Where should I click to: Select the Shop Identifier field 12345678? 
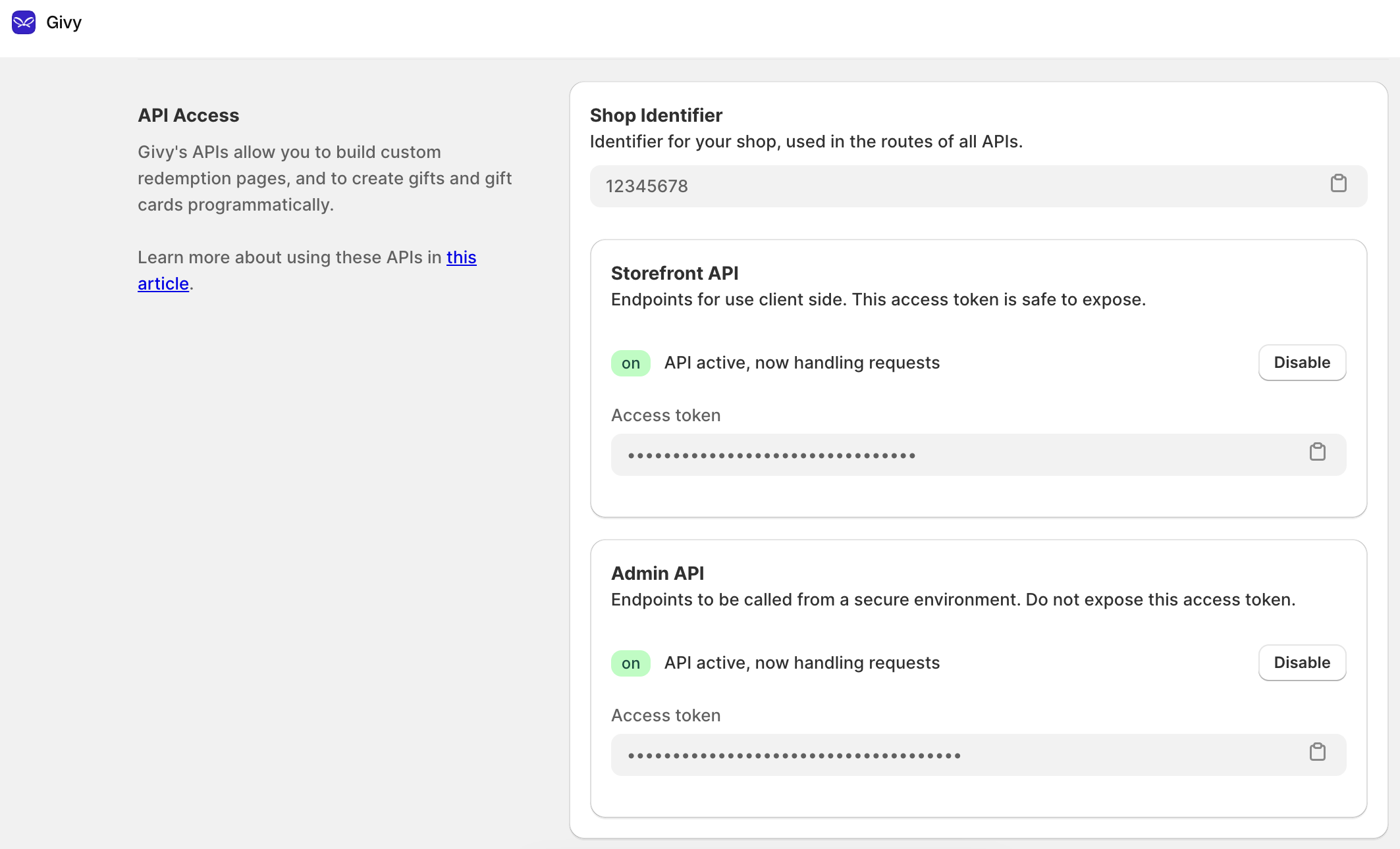coord(979,186)
